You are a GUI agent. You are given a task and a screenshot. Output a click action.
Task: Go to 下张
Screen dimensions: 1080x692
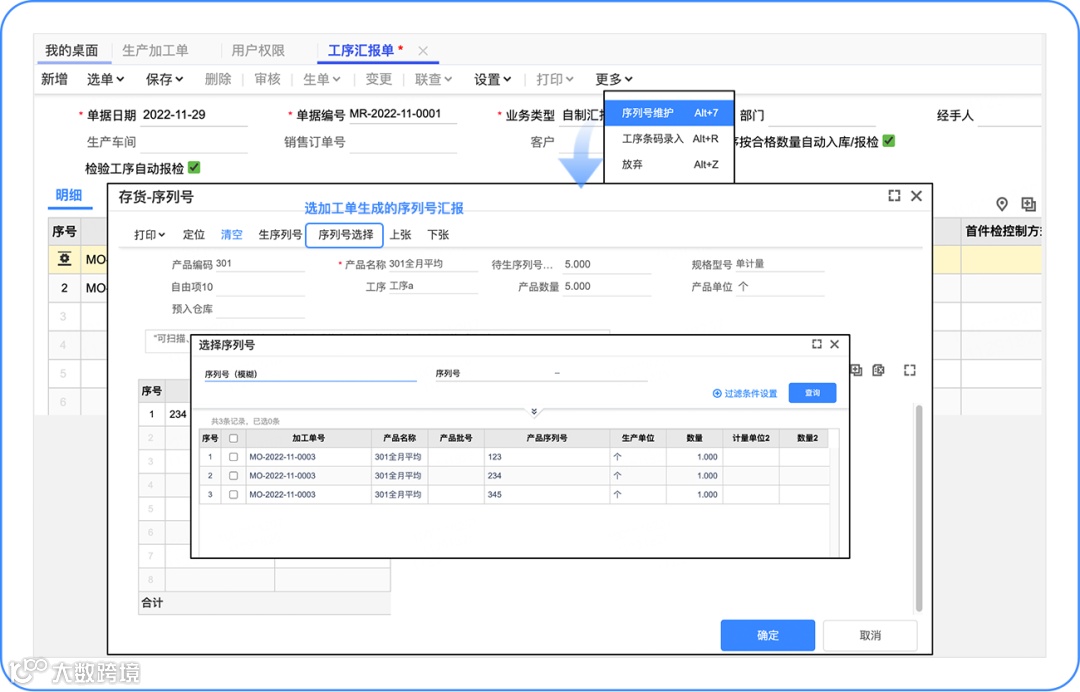click(x=438, y=235)
